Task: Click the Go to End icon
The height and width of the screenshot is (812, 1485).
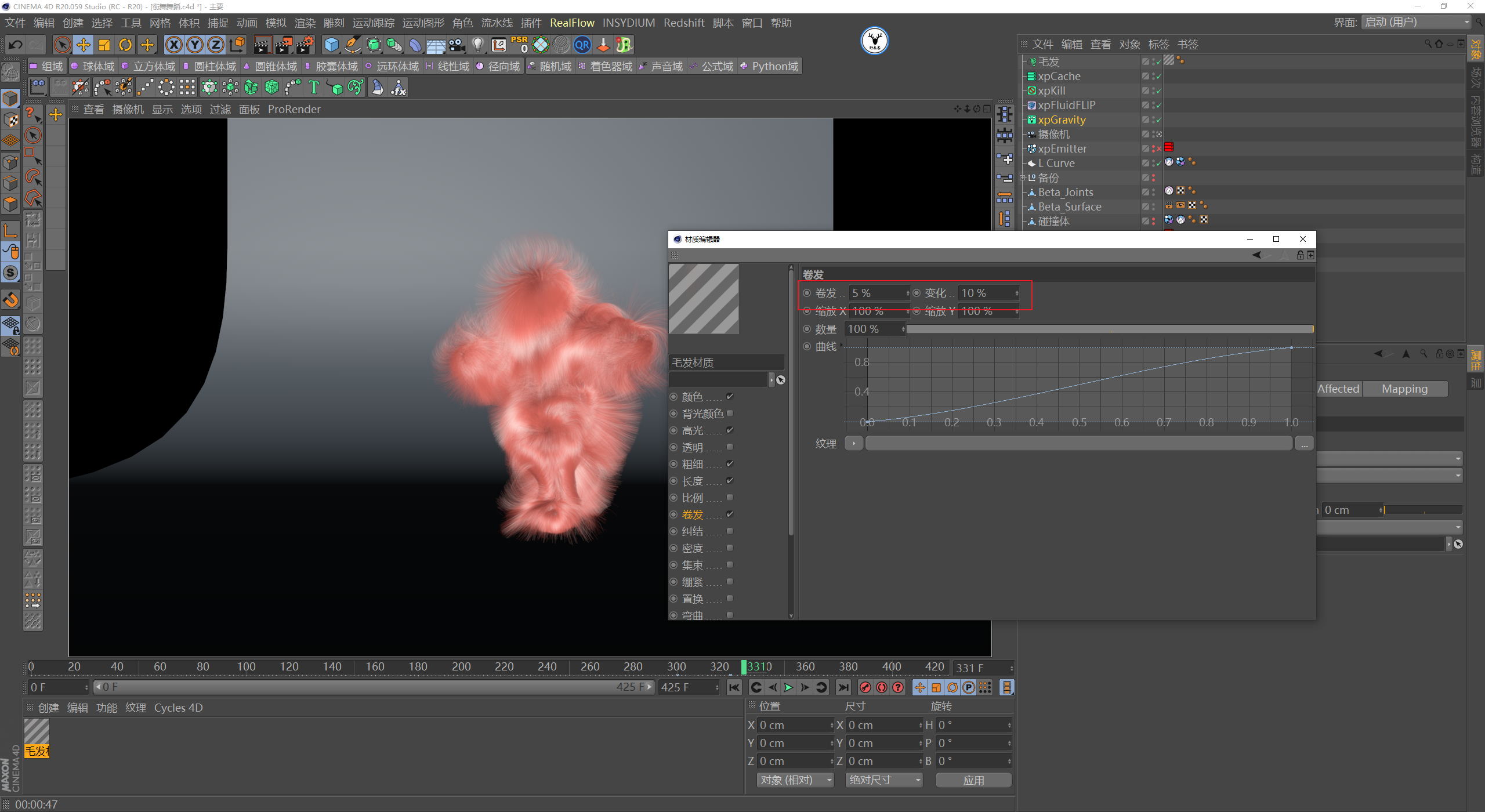Action: [843, 687]
